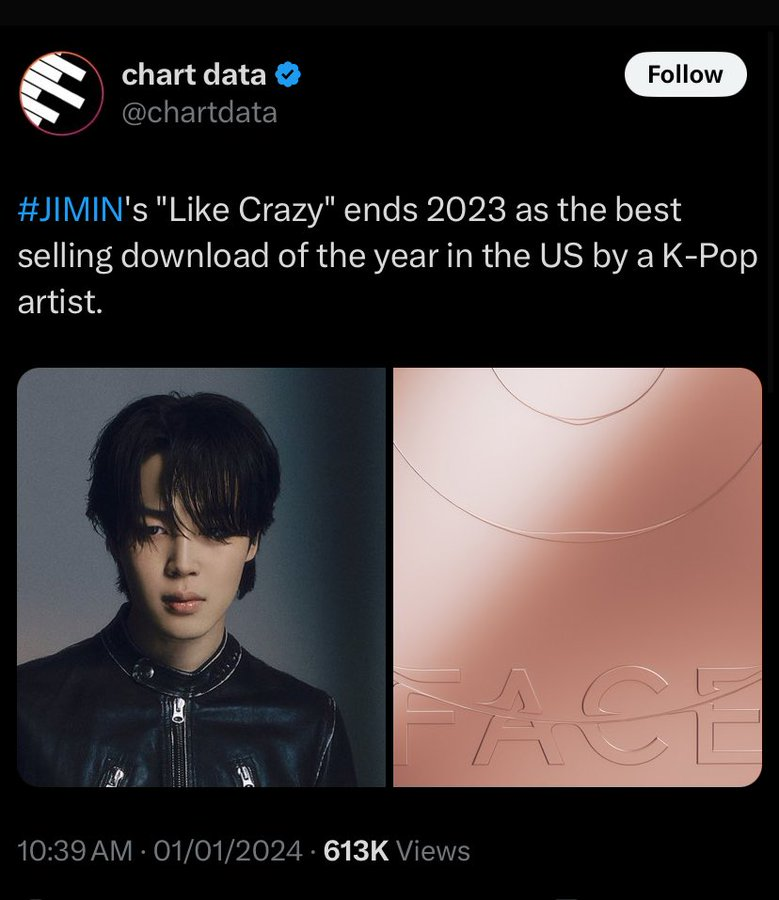The image size is (779, 900).
Task: Select the chart data display name
Action: tap(194, 75)
